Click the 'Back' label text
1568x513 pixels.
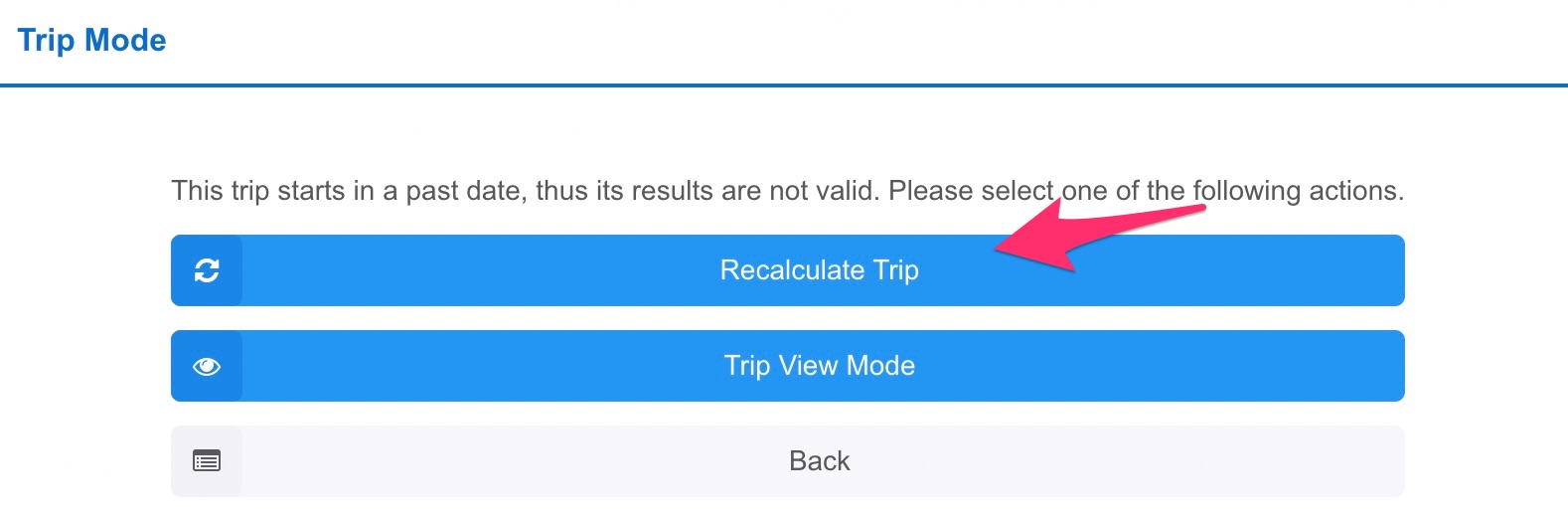point(820,461)
